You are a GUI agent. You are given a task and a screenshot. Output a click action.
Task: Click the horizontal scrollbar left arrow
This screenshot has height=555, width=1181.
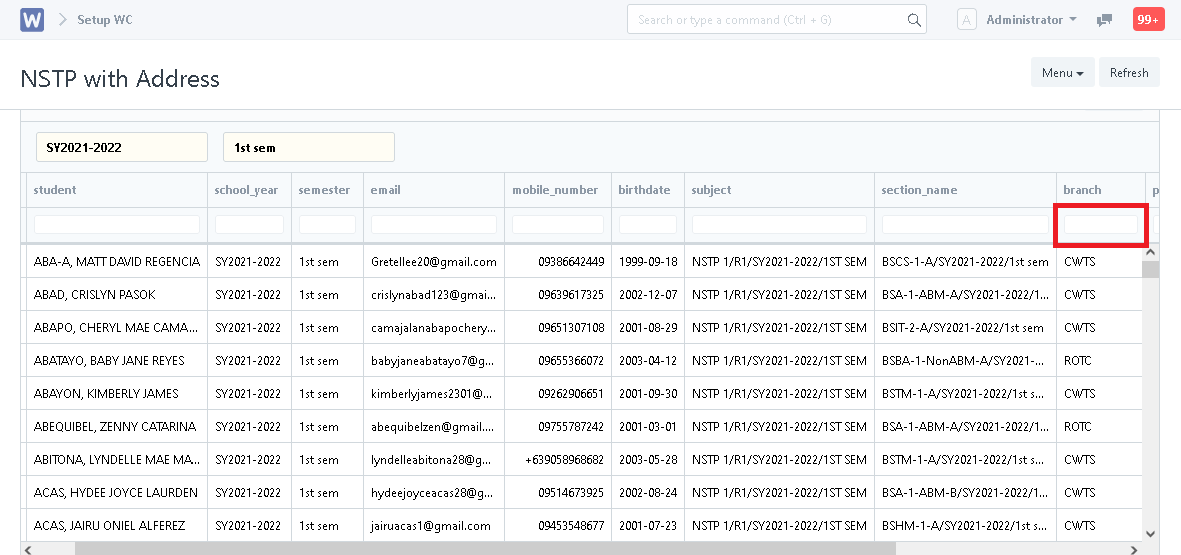[27, 548]
